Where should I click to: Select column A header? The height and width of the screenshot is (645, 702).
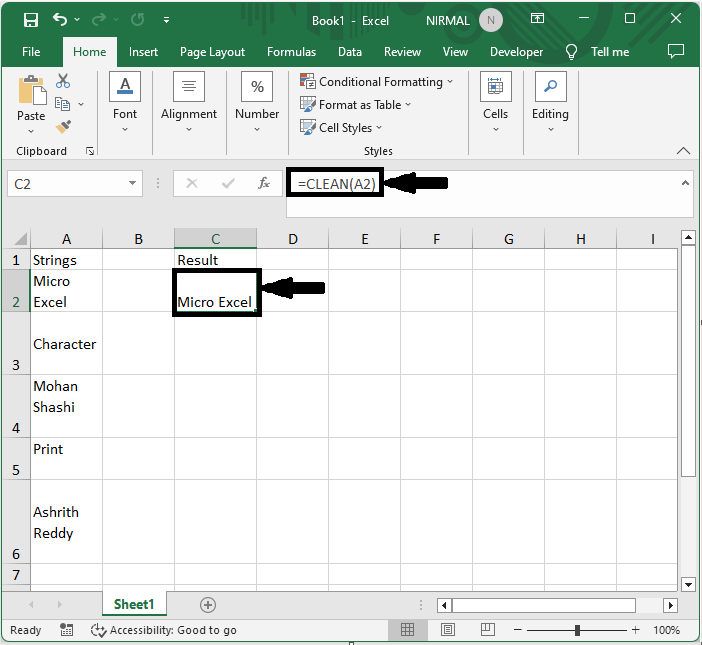[x=66, y=239]
